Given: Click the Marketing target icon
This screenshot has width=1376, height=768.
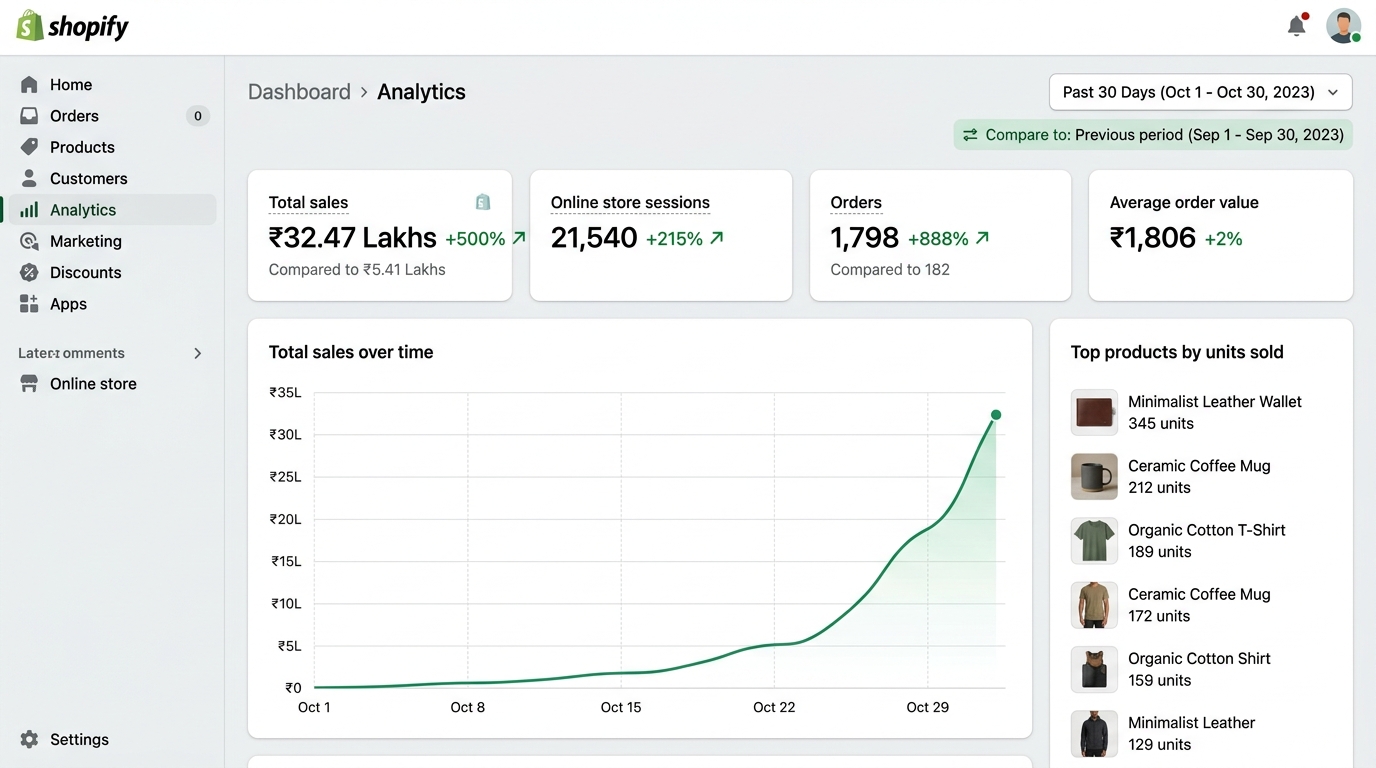Looking at the screenshot, I should pos(29,241).
